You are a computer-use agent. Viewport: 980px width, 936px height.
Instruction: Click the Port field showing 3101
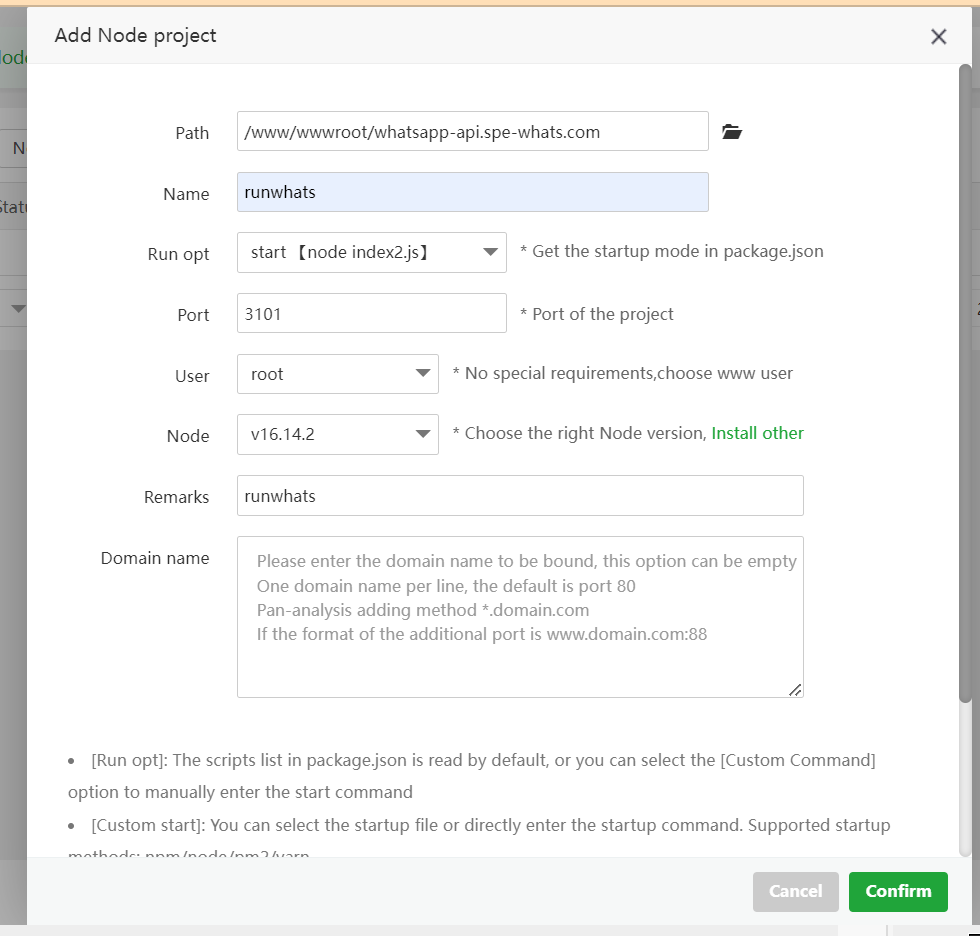tap(371, 314)
